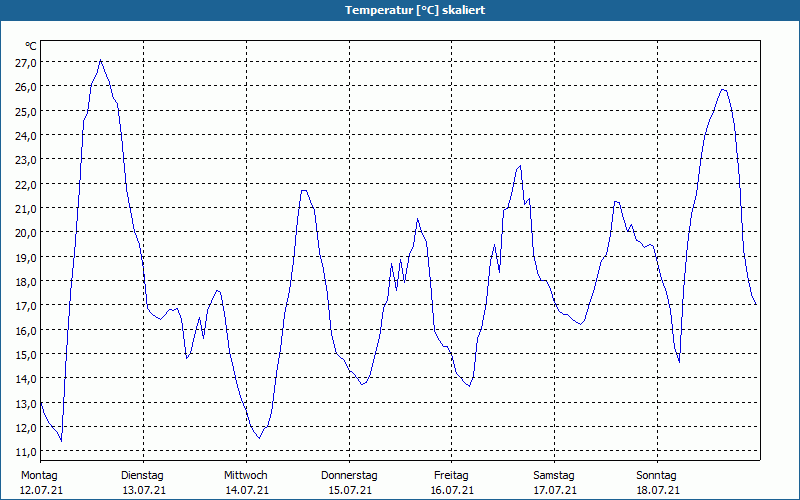800x500 pixels.
Task: Select the 12,0 axis label
Action: (x=26, y=428)
